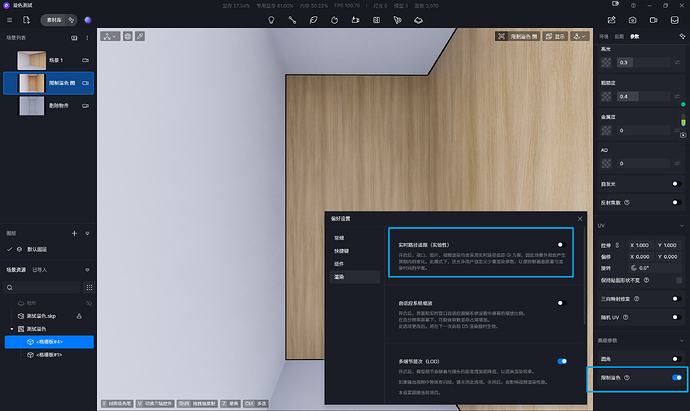Toggle the 自发光 emissive switch
Screen dimensions: 690x411
[677, 184]
